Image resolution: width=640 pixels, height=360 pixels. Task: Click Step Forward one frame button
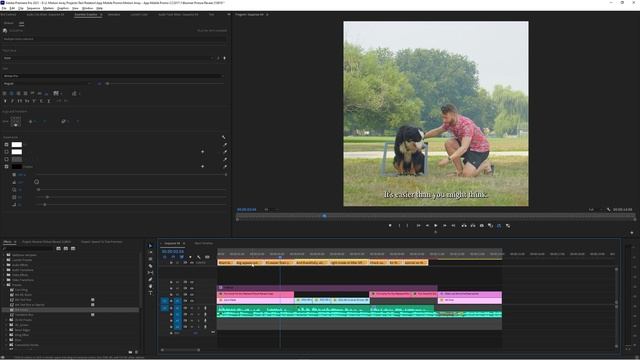tap(444, 225)
